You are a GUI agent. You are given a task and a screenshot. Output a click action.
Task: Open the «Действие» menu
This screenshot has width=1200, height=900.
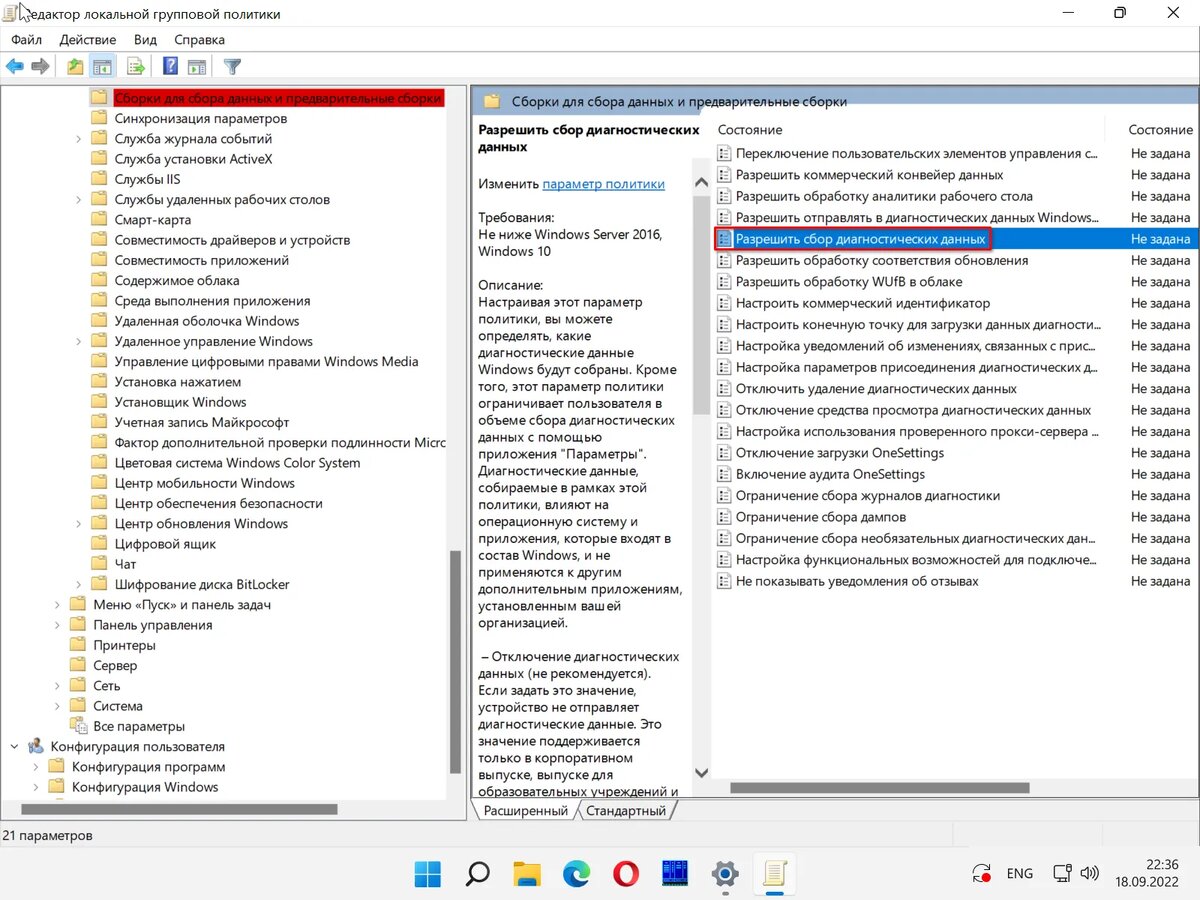click(88, 40)
